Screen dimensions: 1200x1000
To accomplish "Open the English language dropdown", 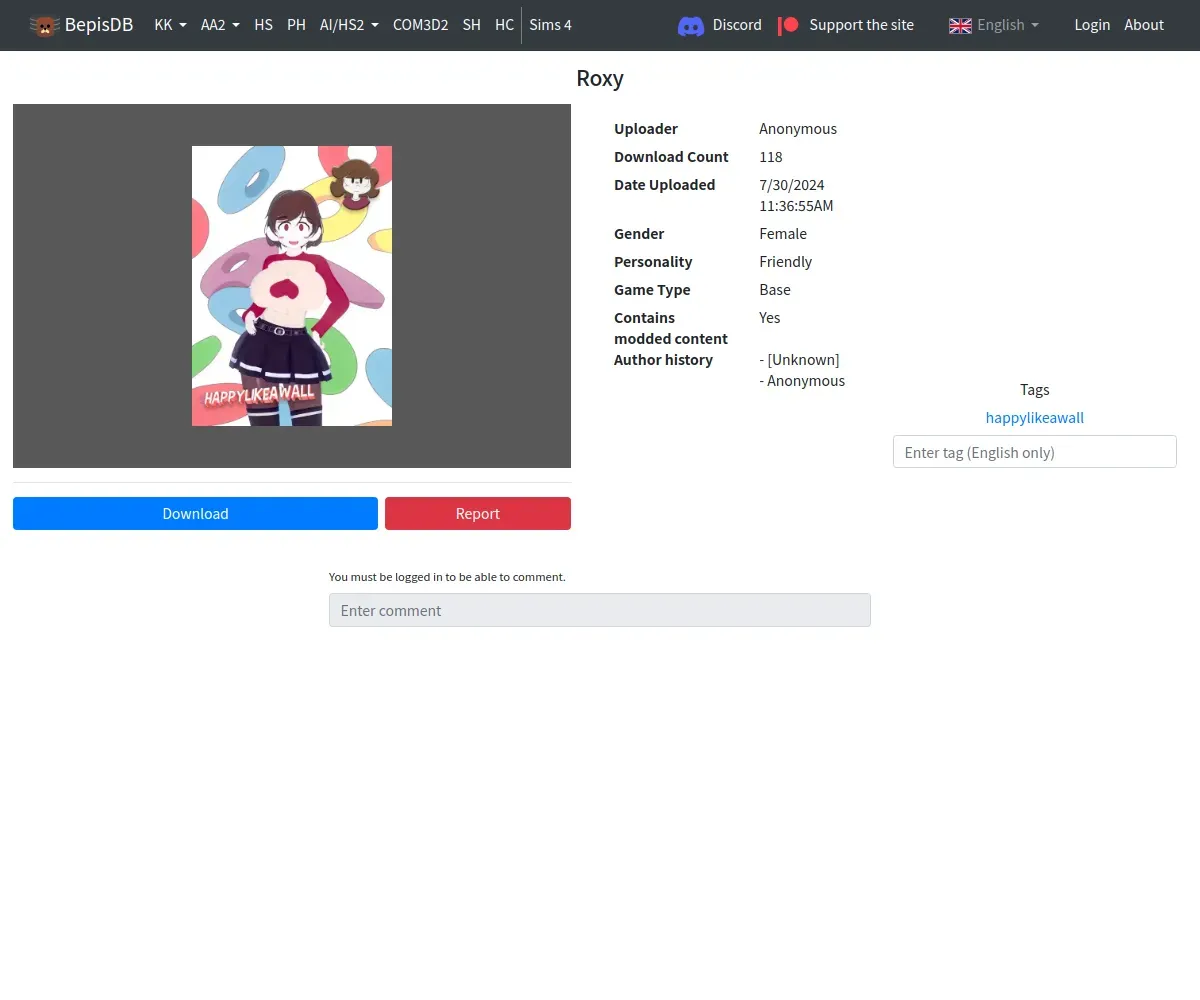I will tap(994, 25).
